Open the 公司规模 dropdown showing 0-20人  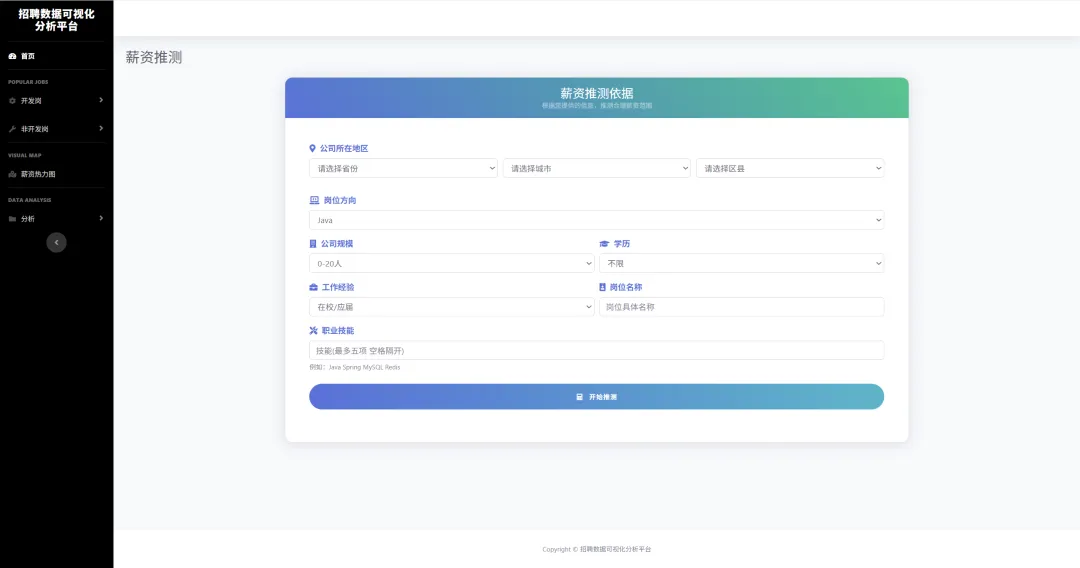[452, 264]
